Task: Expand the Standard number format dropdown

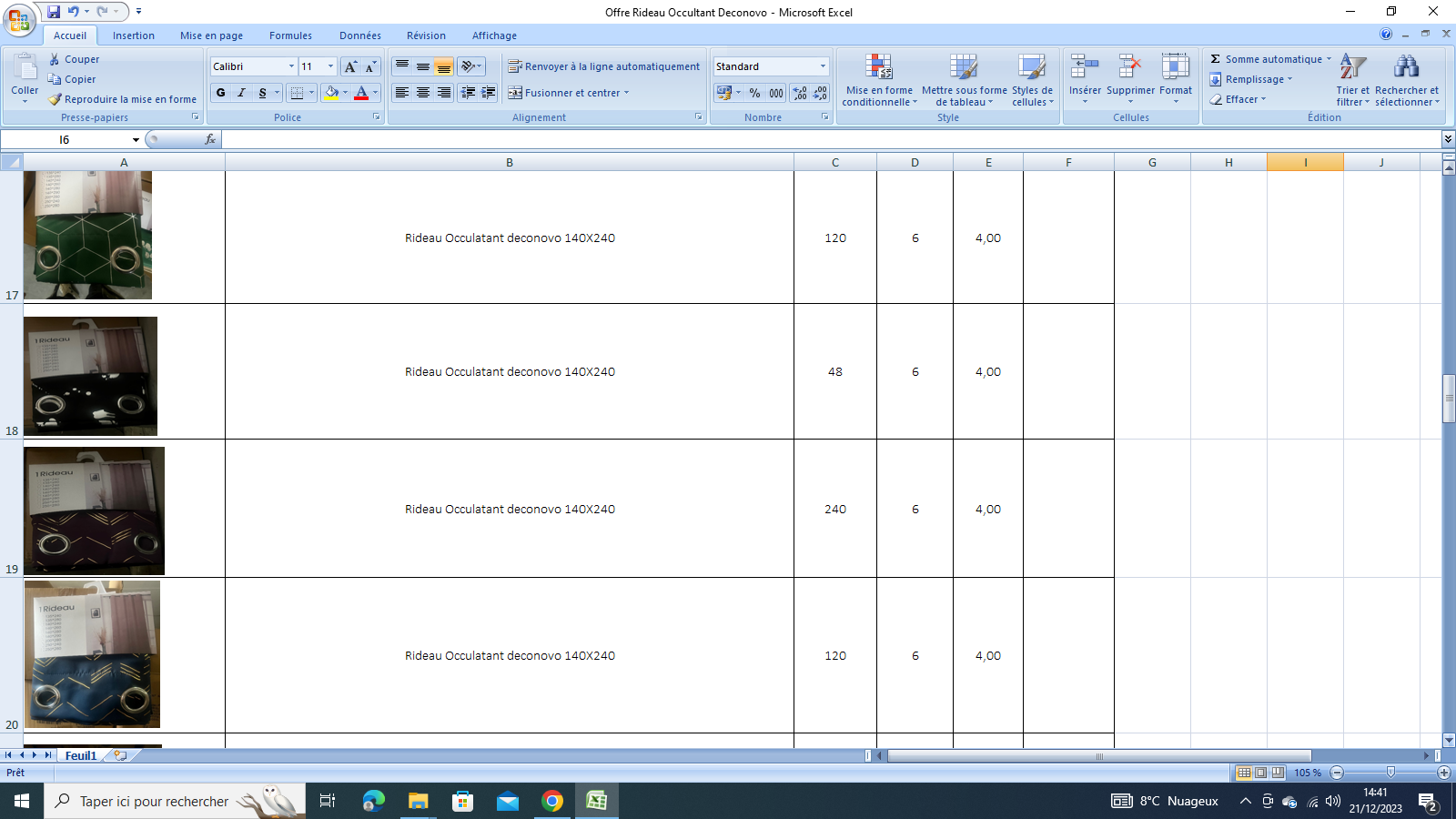Action: pos(823,66)
